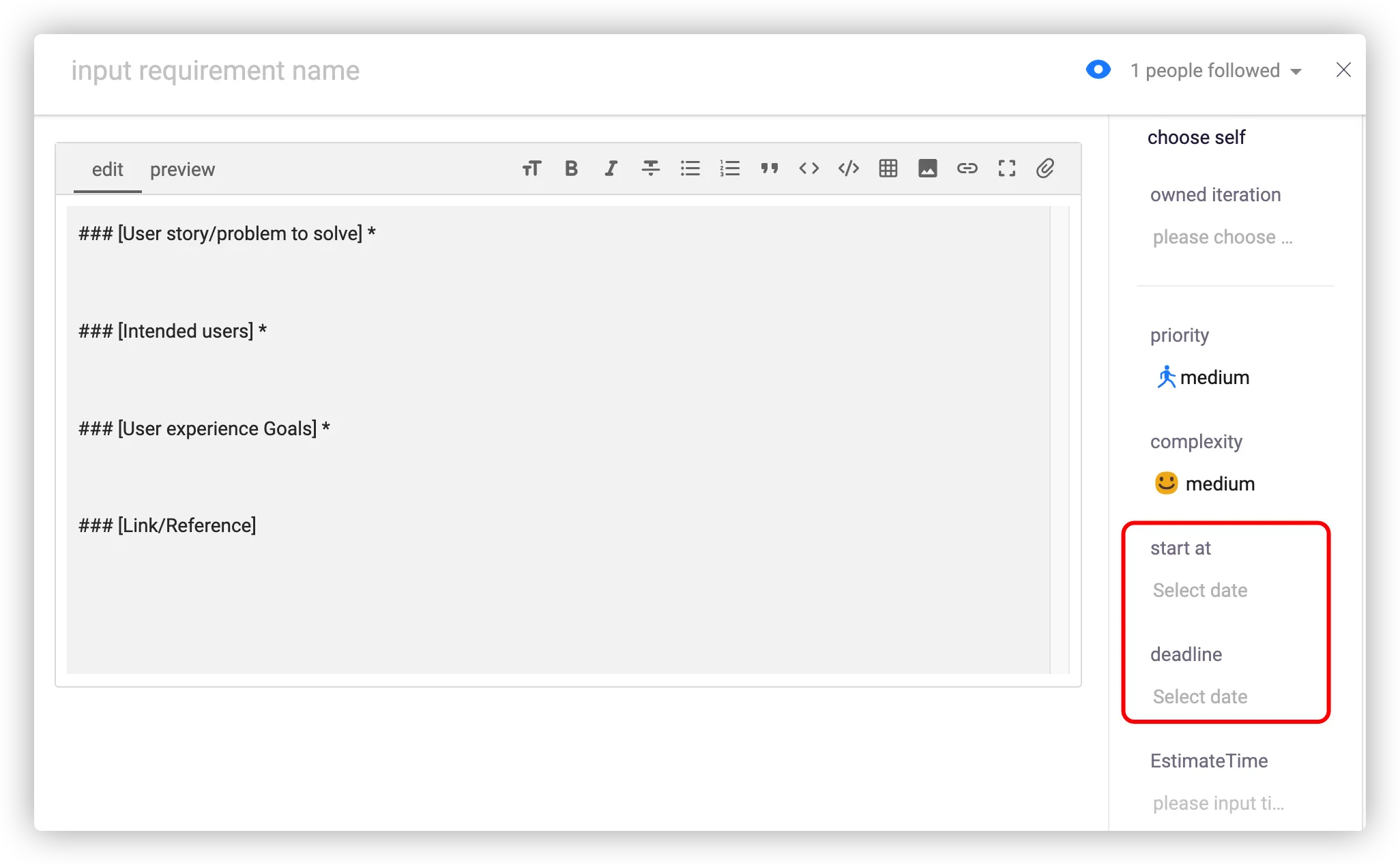Image resolution: width=1400 pixels, height=865 pixels.
Task: Insert a bulleted list
Action: point(690,168)
